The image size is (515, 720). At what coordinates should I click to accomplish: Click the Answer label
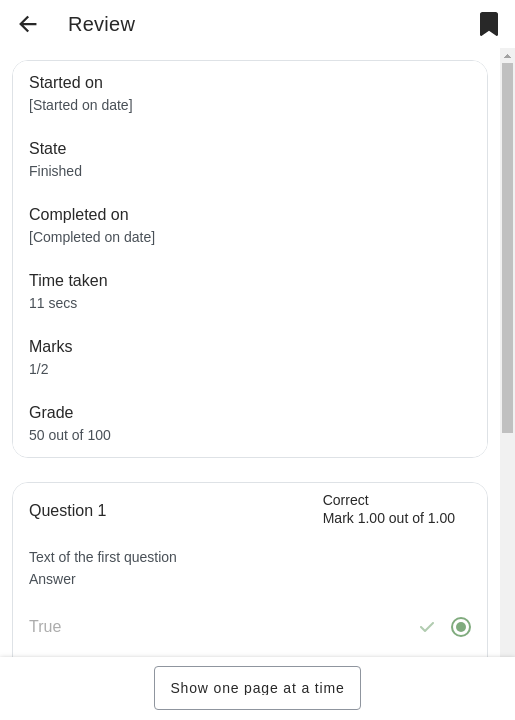(x=52, y=579)
